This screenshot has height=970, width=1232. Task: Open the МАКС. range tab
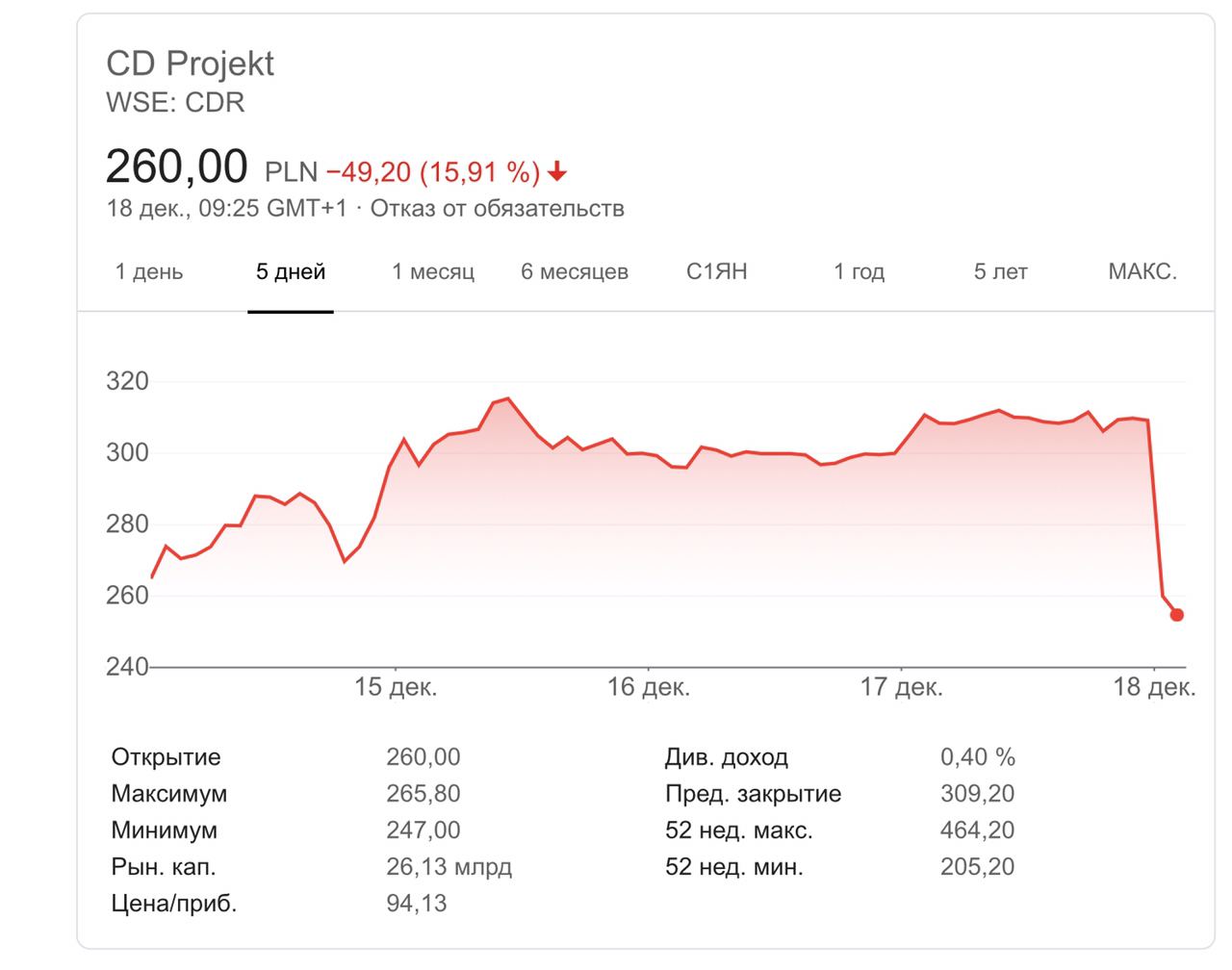[x=1142, y=272]
